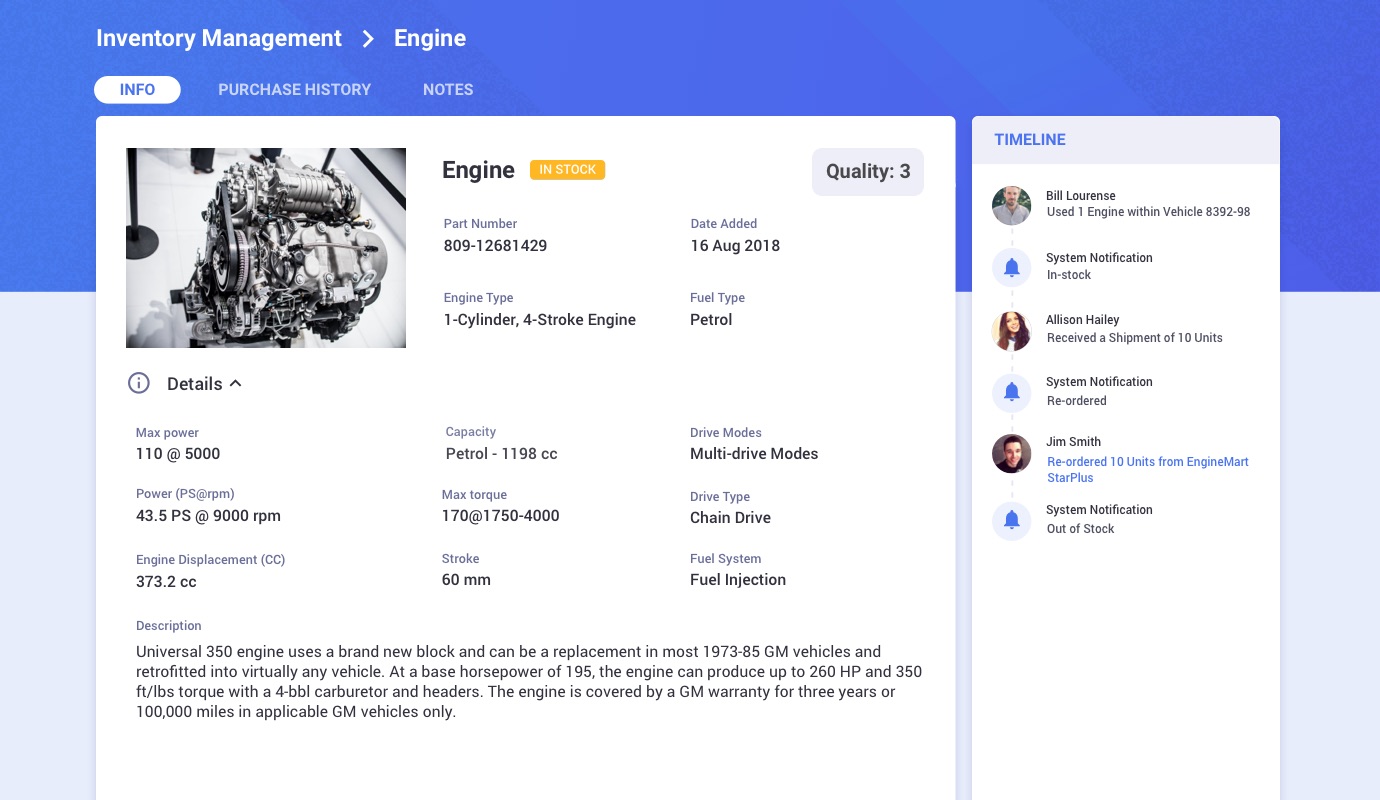Switch to the Info tab
The height and width of the screenshot is (800, 1380).
(x=137, y=90)
